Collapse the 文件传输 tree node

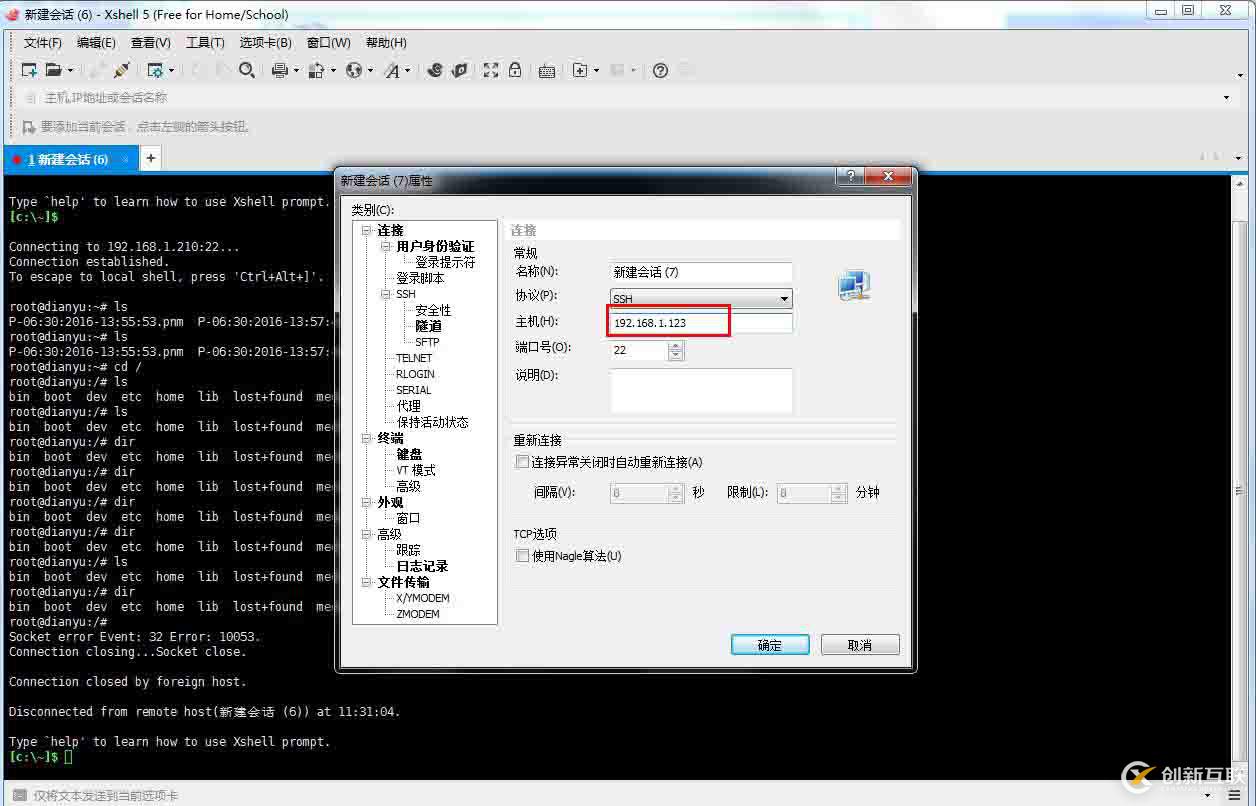[367, 582]
